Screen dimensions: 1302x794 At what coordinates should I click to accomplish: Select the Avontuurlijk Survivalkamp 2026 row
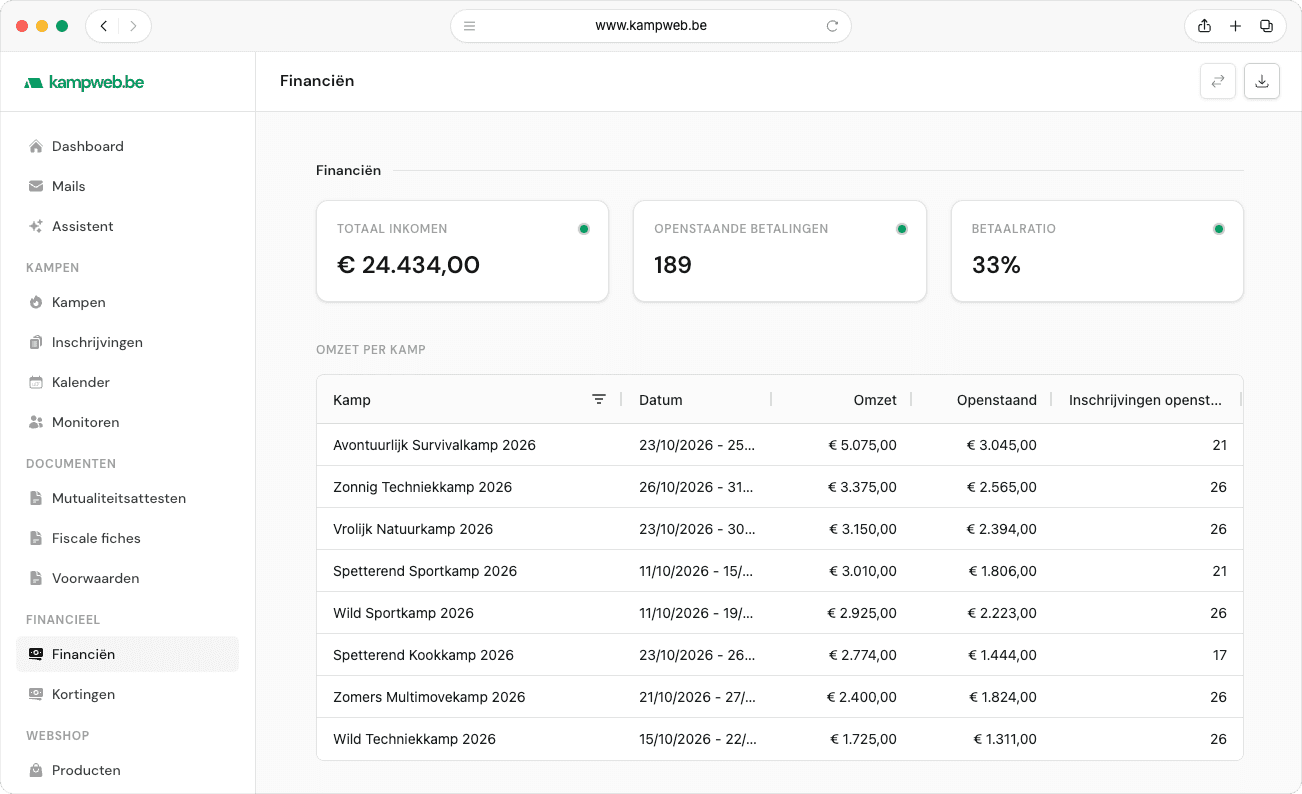point(780,445)
